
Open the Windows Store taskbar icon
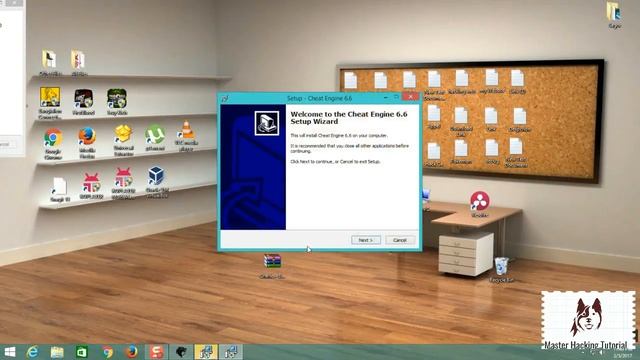pyautogui.click(x=82, y=352)
